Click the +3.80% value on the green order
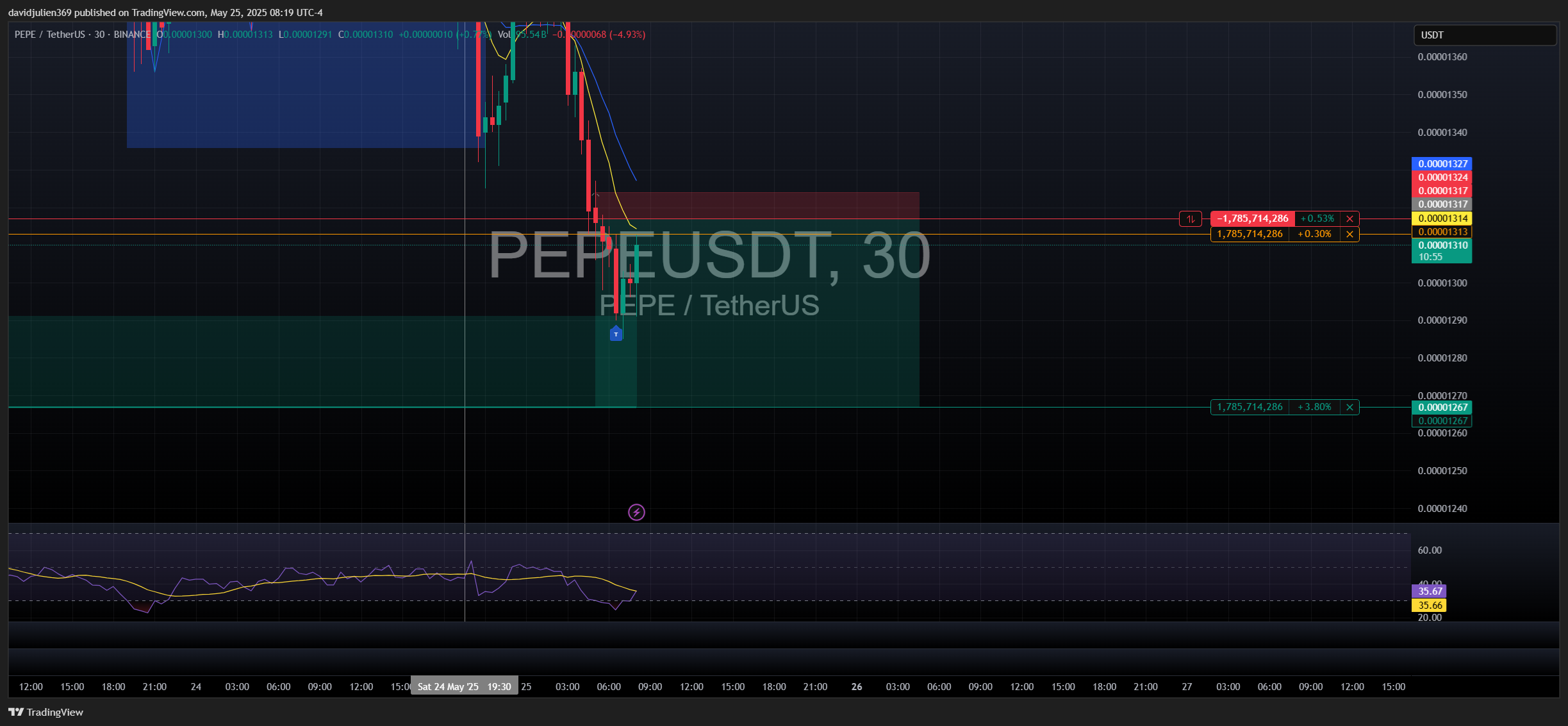This screenshot has height=726, width=1568. 1315,408
